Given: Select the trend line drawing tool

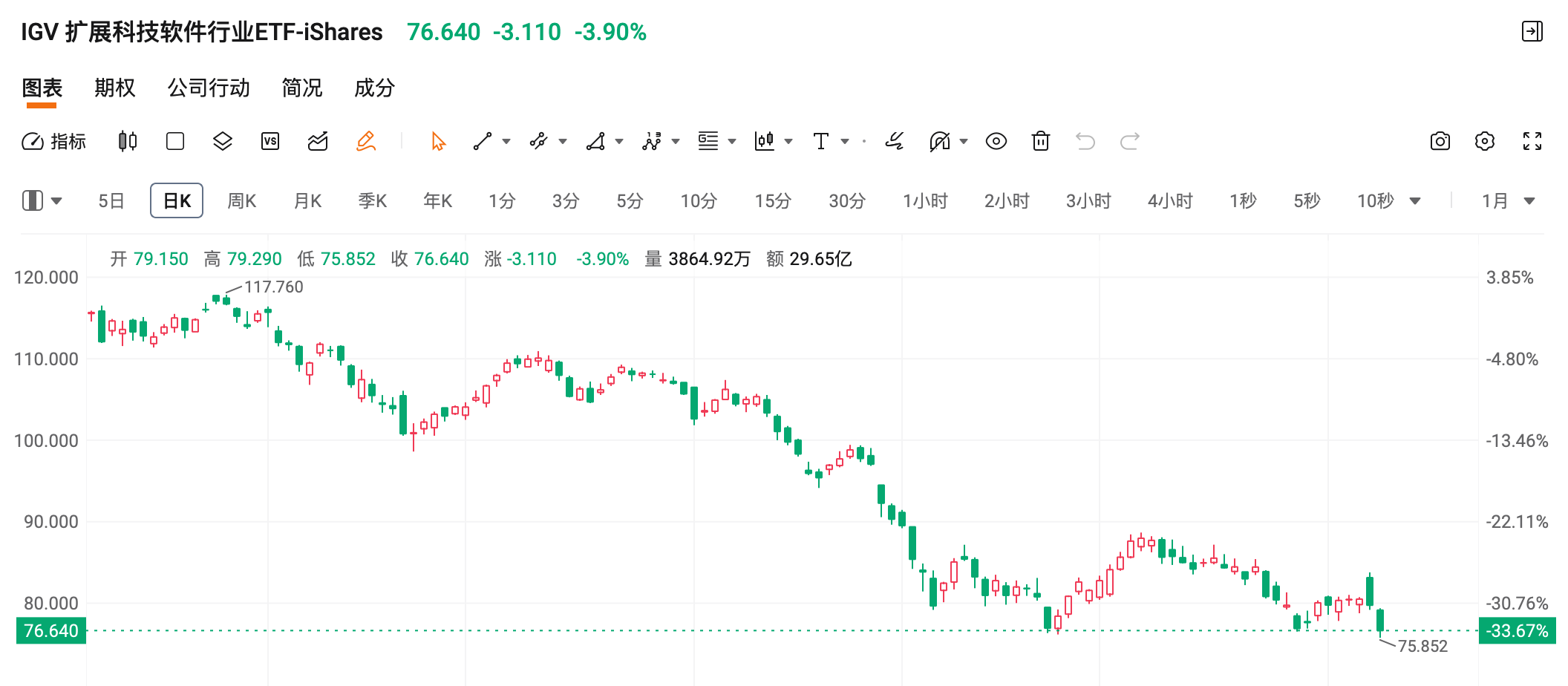Looking at the screenshot, I should coord(483,141).
